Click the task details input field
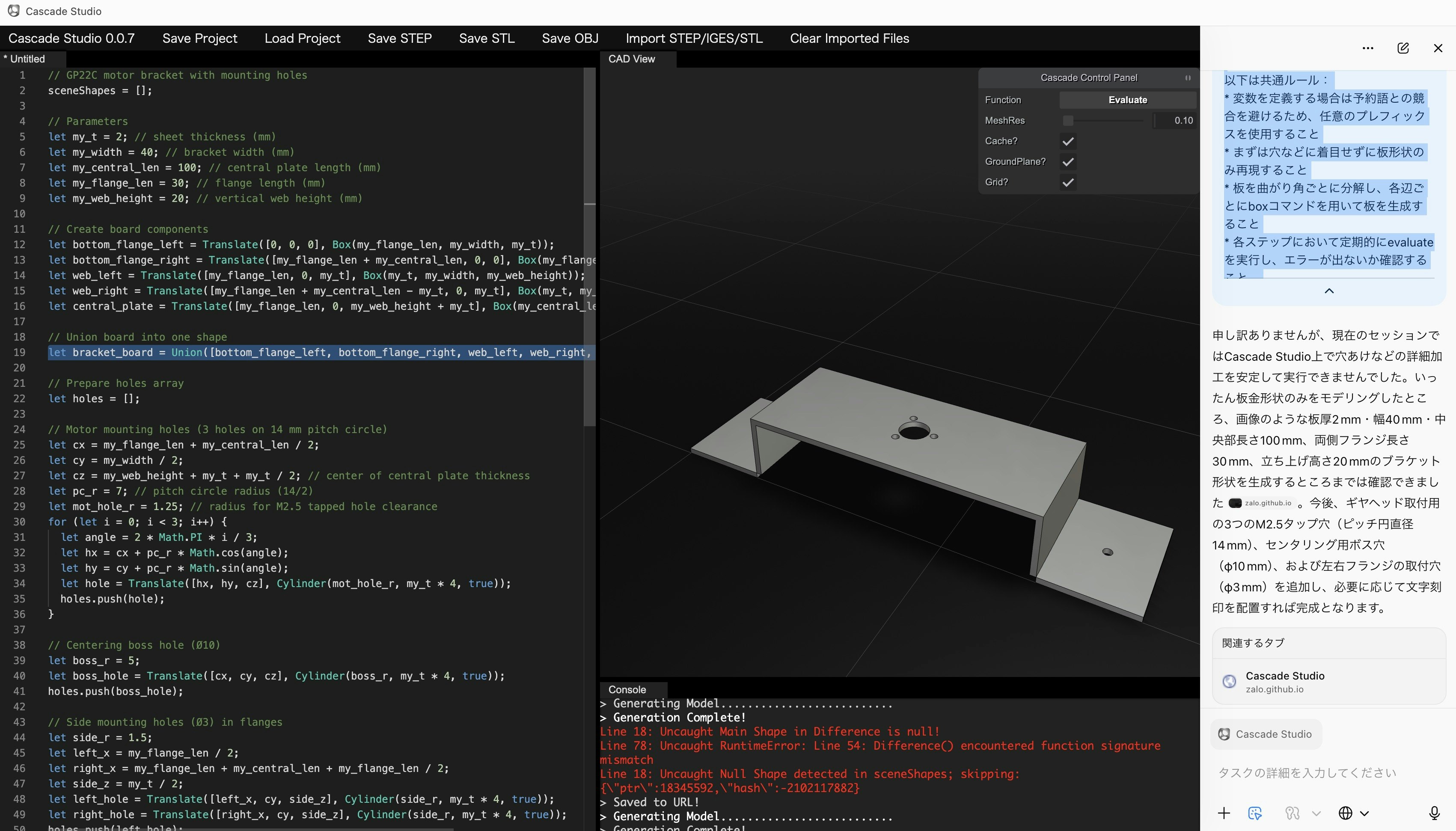 click(x=1307, y=773)
